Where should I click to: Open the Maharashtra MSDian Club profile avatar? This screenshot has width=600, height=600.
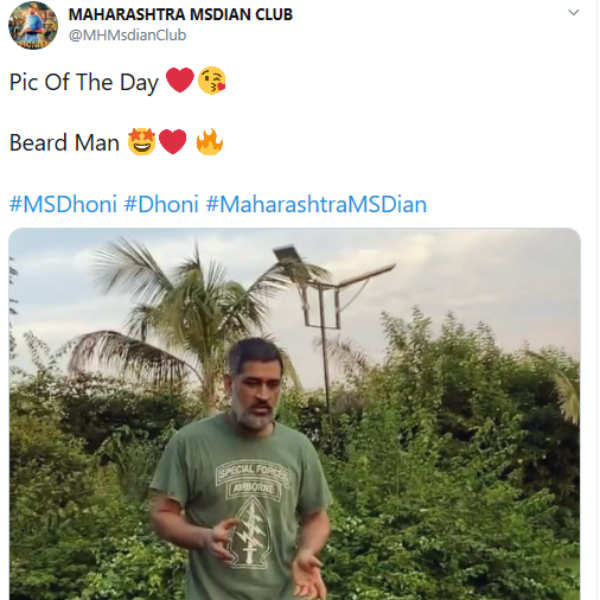33,25
